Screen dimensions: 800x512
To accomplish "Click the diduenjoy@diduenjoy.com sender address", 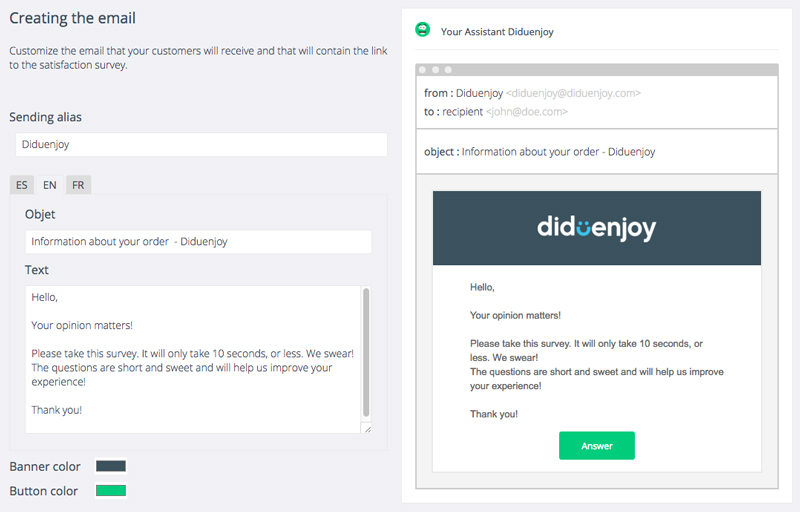I will (573, 93).
